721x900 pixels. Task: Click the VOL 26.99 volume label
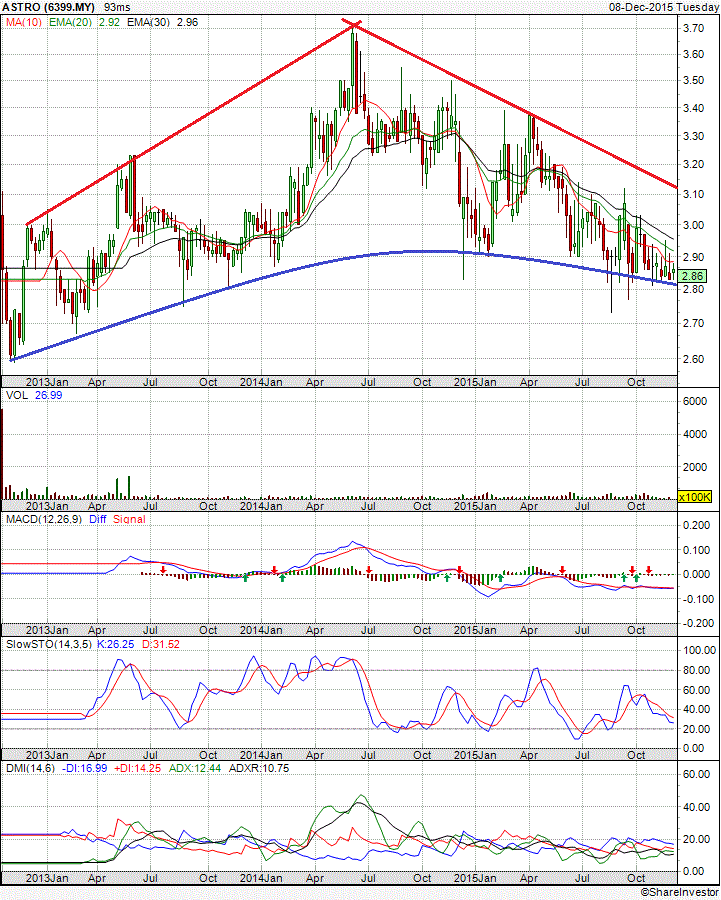[x=34, y=395]
